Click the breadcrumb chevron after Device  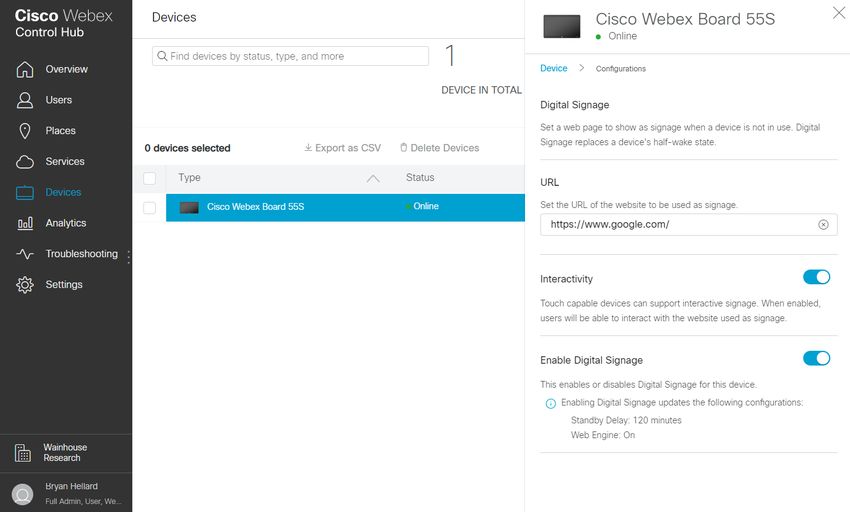[x=581, y=68]
